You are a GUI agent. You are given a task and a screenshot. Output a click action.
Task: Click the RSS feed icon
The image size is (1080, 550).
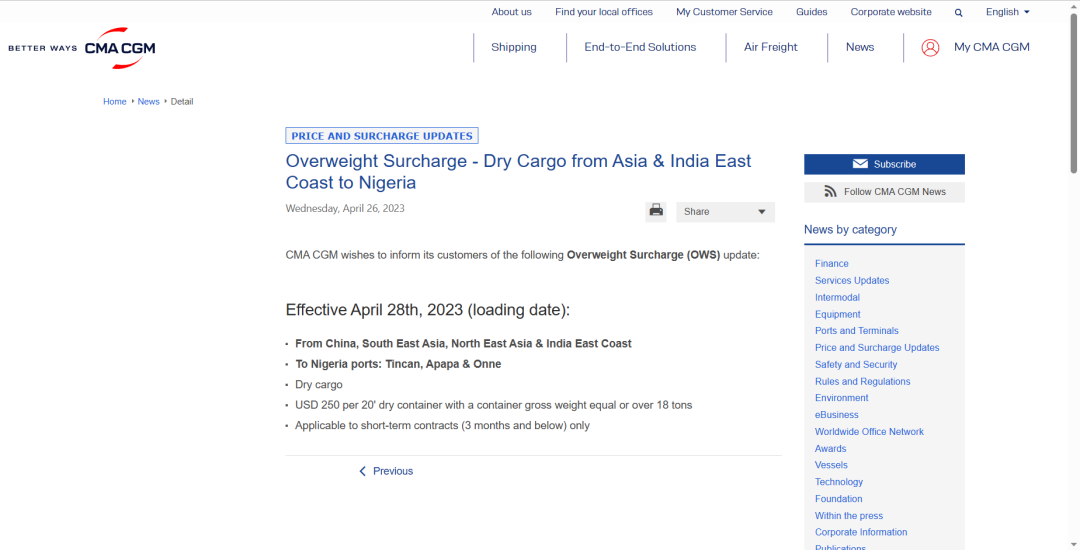(x=830, y=192)
